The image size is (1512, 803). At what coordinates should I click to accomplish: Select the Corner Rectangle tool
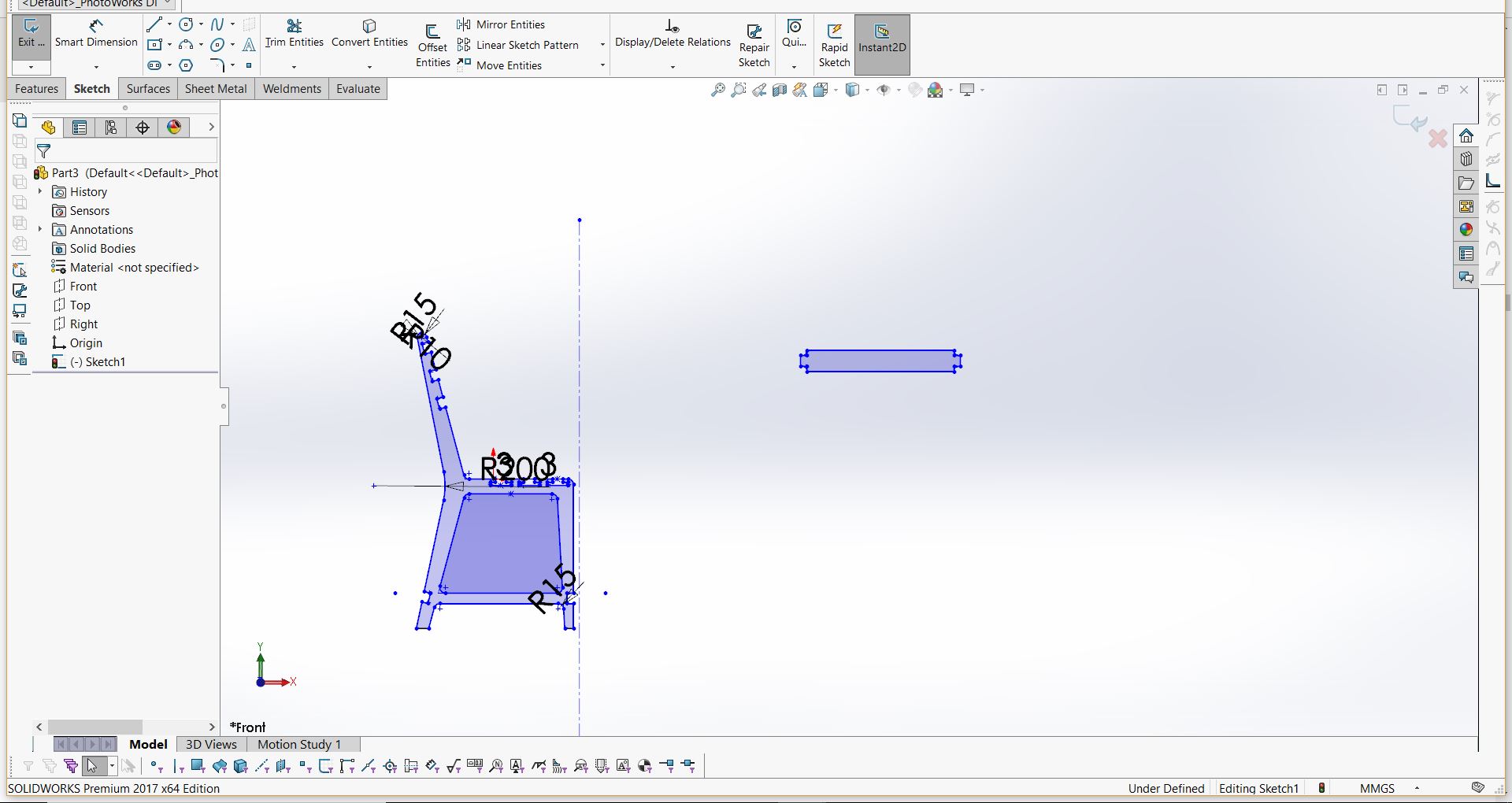pyautogui.click(x=155, y=45)
